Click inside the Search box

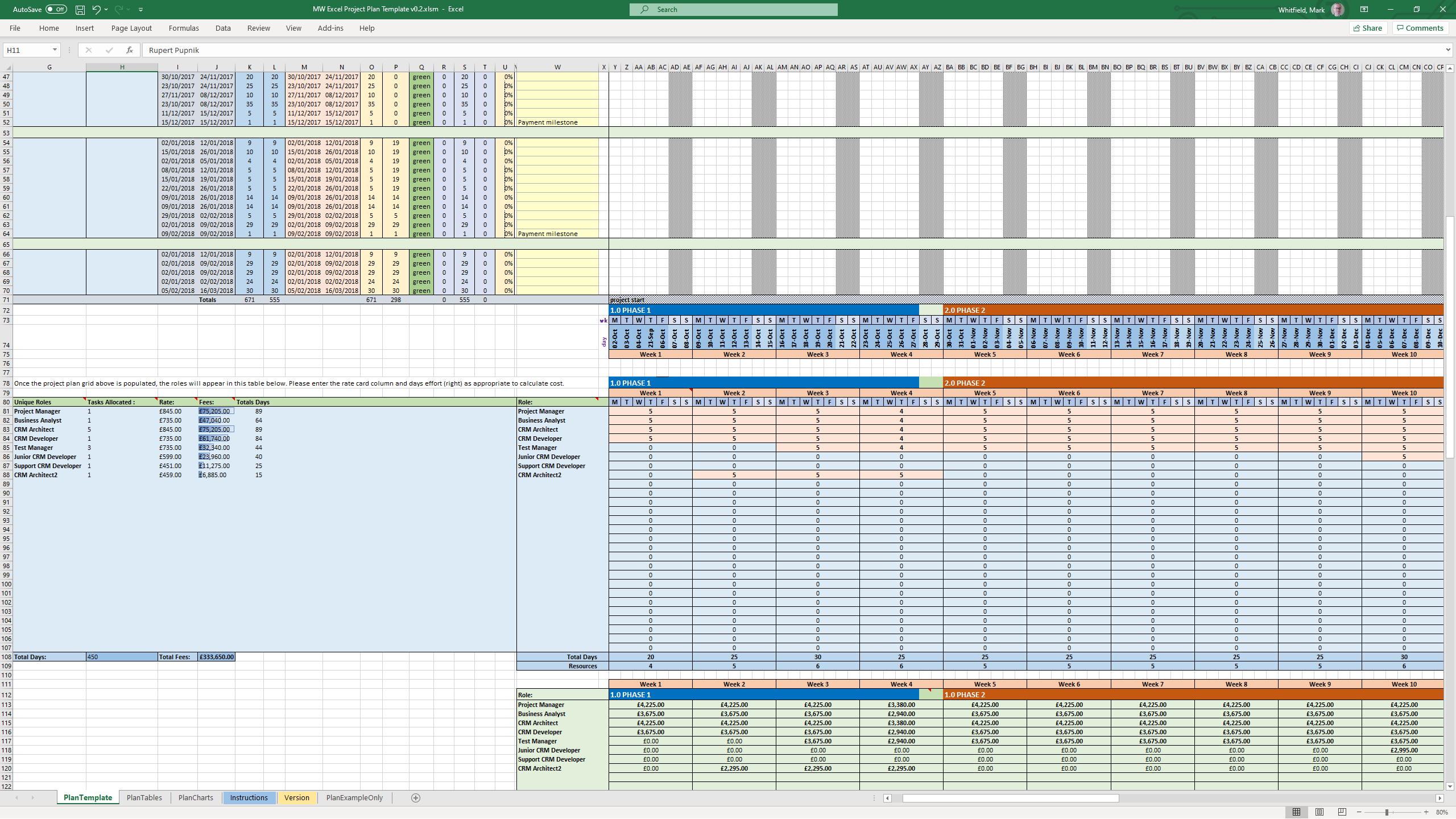(x=733, y=9)
